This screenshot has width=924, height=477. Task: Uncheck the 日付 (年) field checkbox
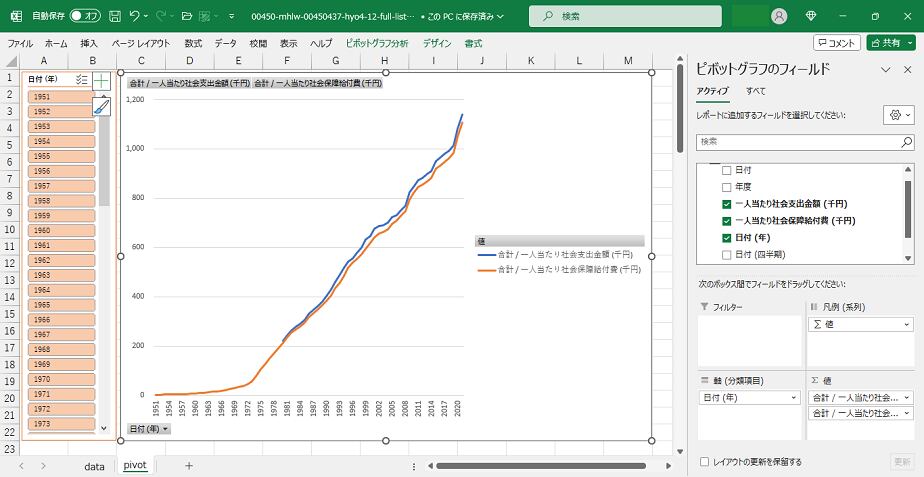pyautogui.click(x=727, y=238)
